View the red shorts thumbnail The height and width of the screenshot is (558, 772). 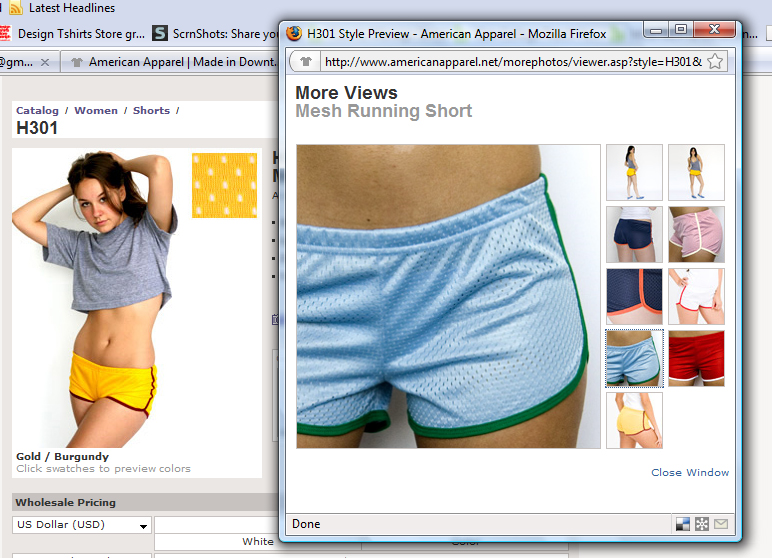[696, 359]
